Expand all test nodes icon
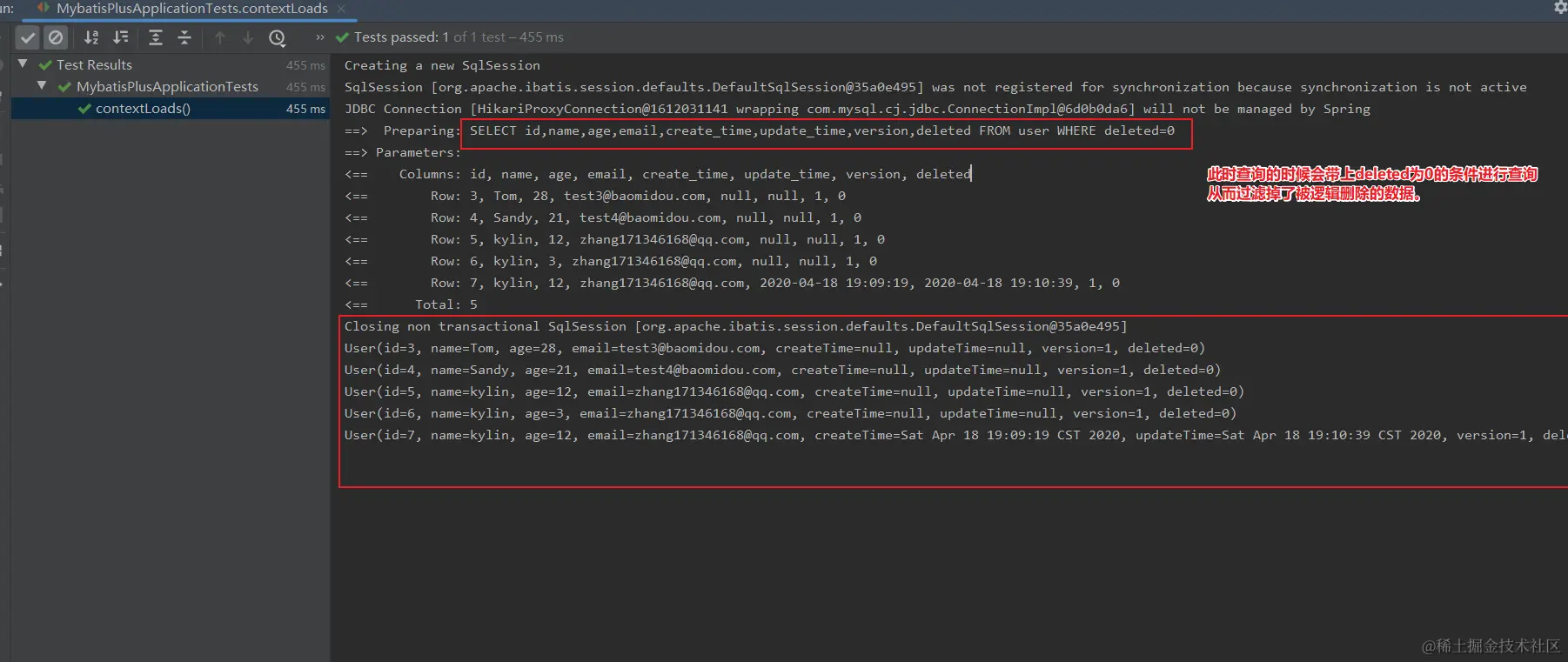 156,37
